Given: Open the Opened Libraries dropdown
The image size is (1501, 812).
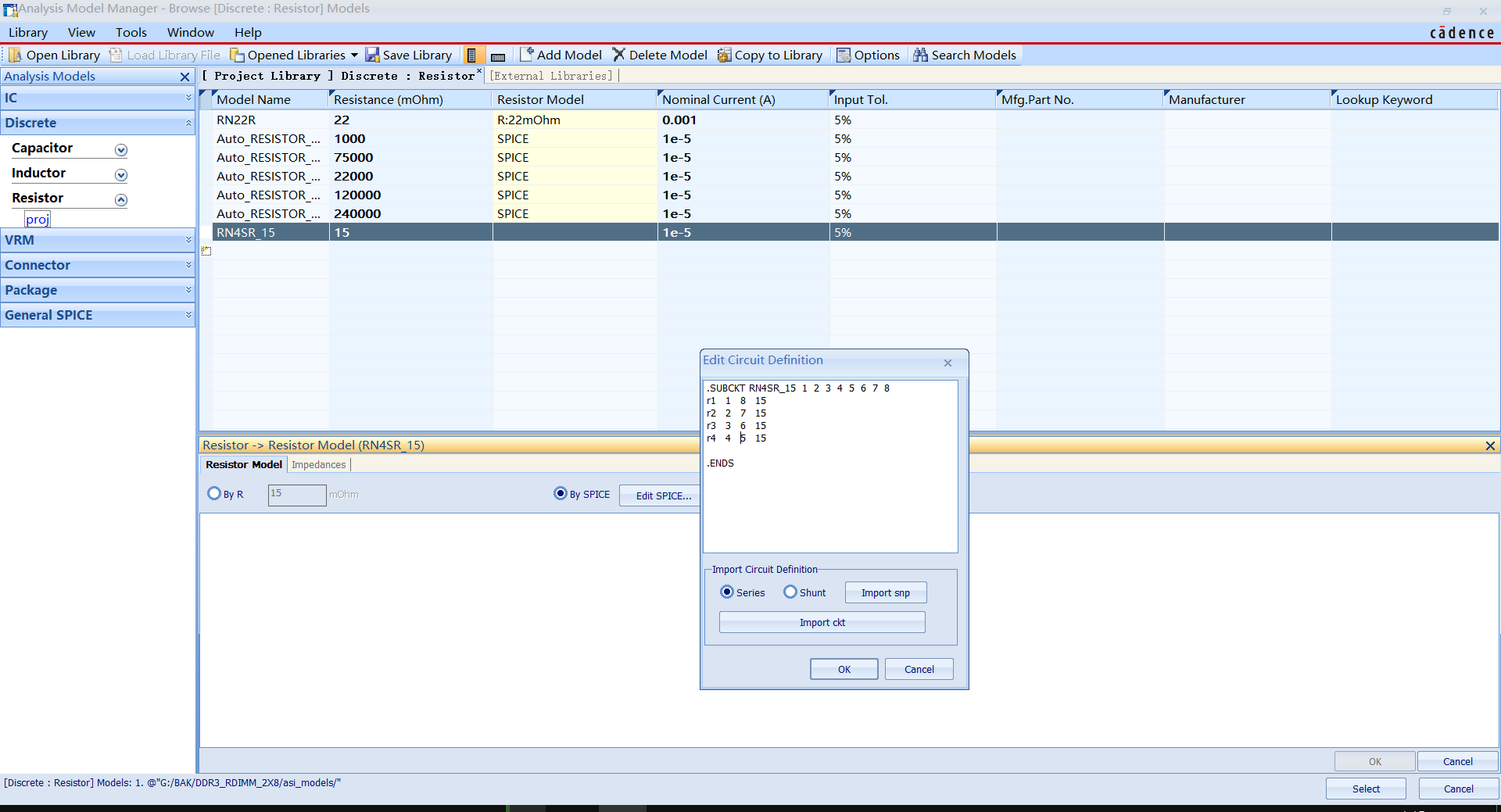Looking at the screenshot, I should click(x=354, y=55).
